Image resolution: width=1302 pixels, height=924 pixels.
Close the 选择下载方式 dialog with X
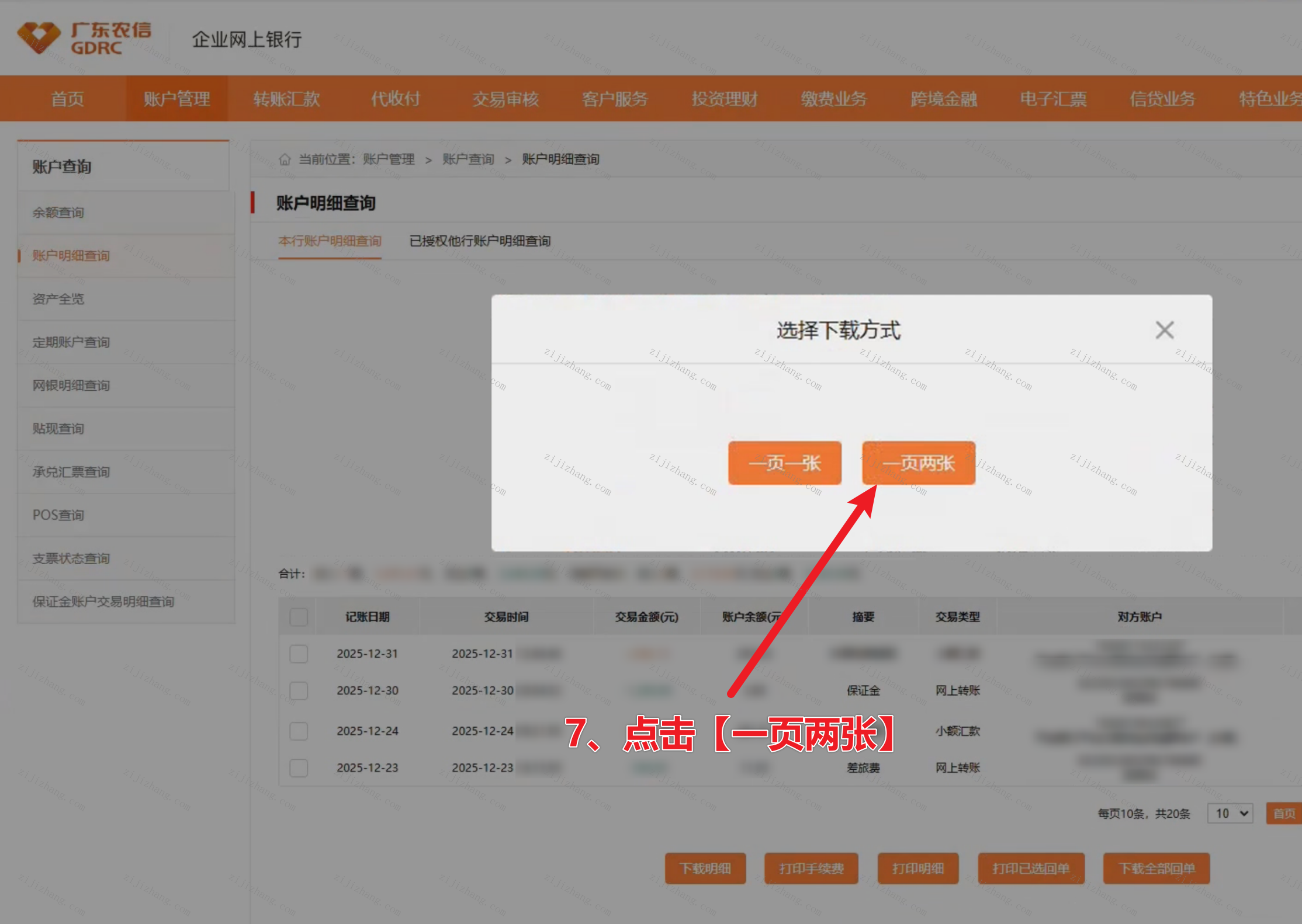tap(1164, 330)
